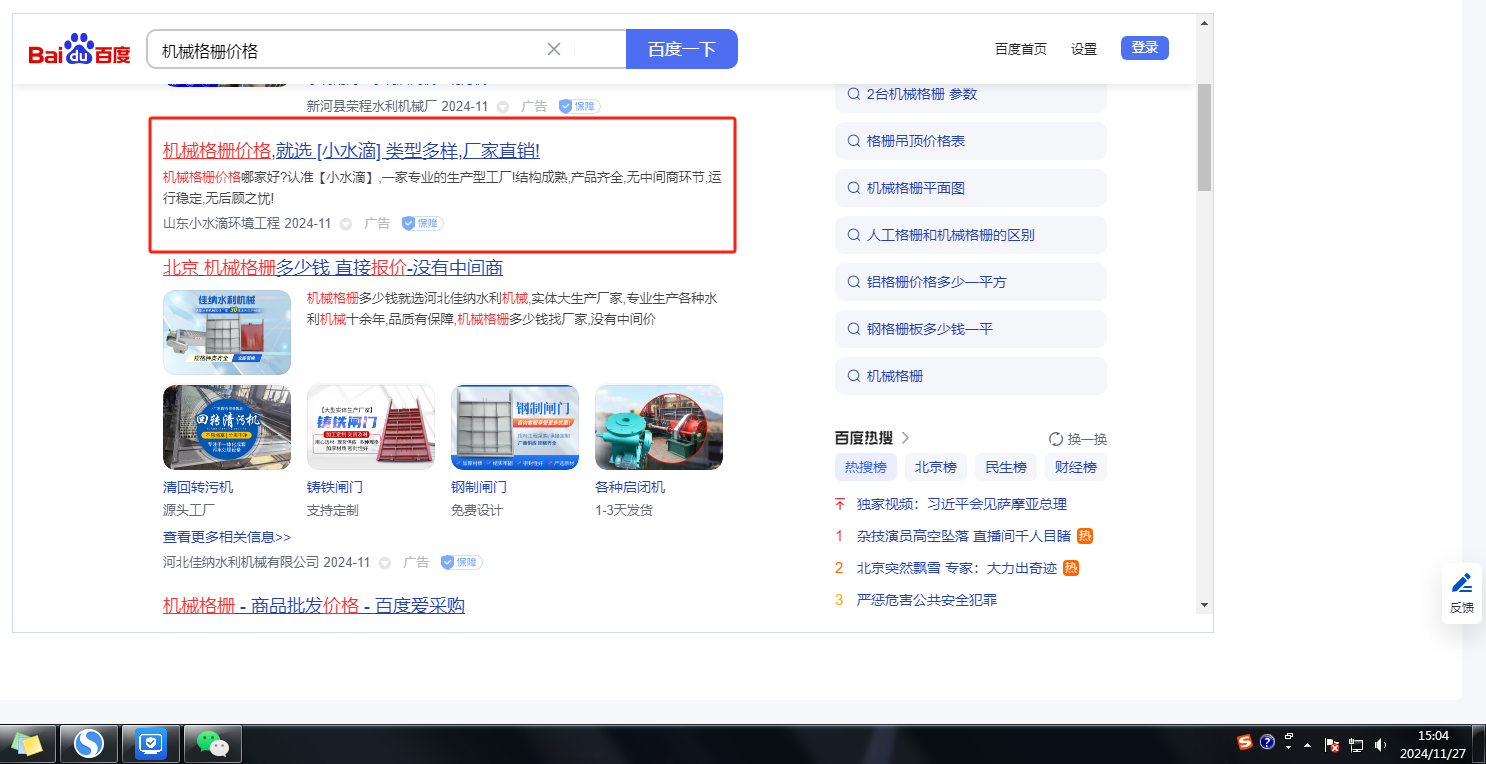Open the 清回转污机 caption link

pyautogui.click(x=198, y=487)
